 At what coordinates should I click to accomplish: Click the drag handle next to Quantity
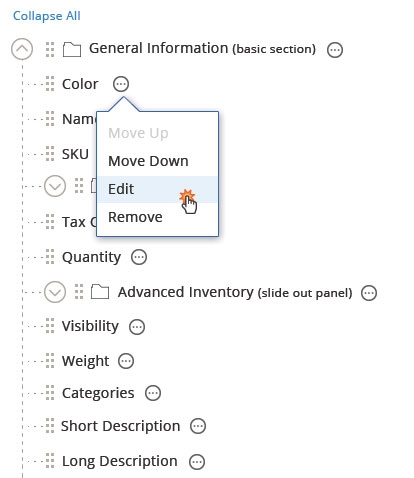point(50,257)
